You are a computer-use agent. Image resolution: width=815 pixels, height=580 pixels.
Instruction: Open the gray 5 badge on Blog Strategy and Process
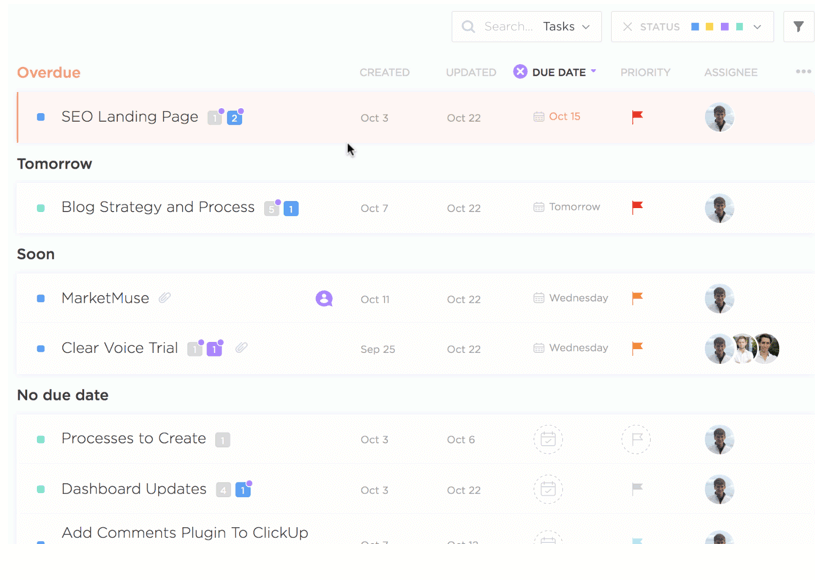point(271,209)
